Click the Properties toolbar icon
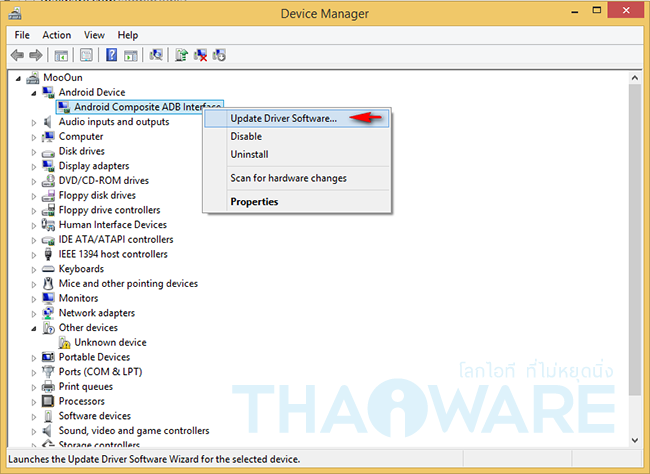Image resolution: width=650 pixels, height=474 pixels. [86, 55]
